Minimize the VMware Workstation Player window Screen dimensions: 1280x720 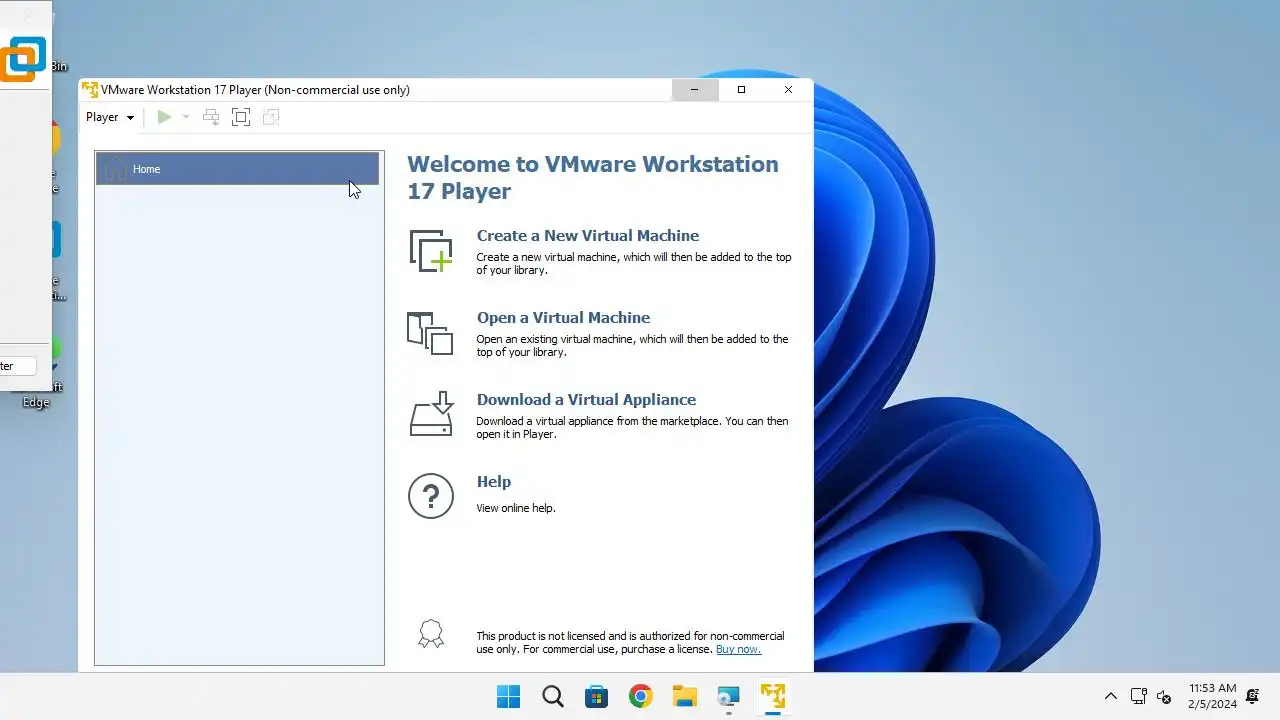[695, 90]
